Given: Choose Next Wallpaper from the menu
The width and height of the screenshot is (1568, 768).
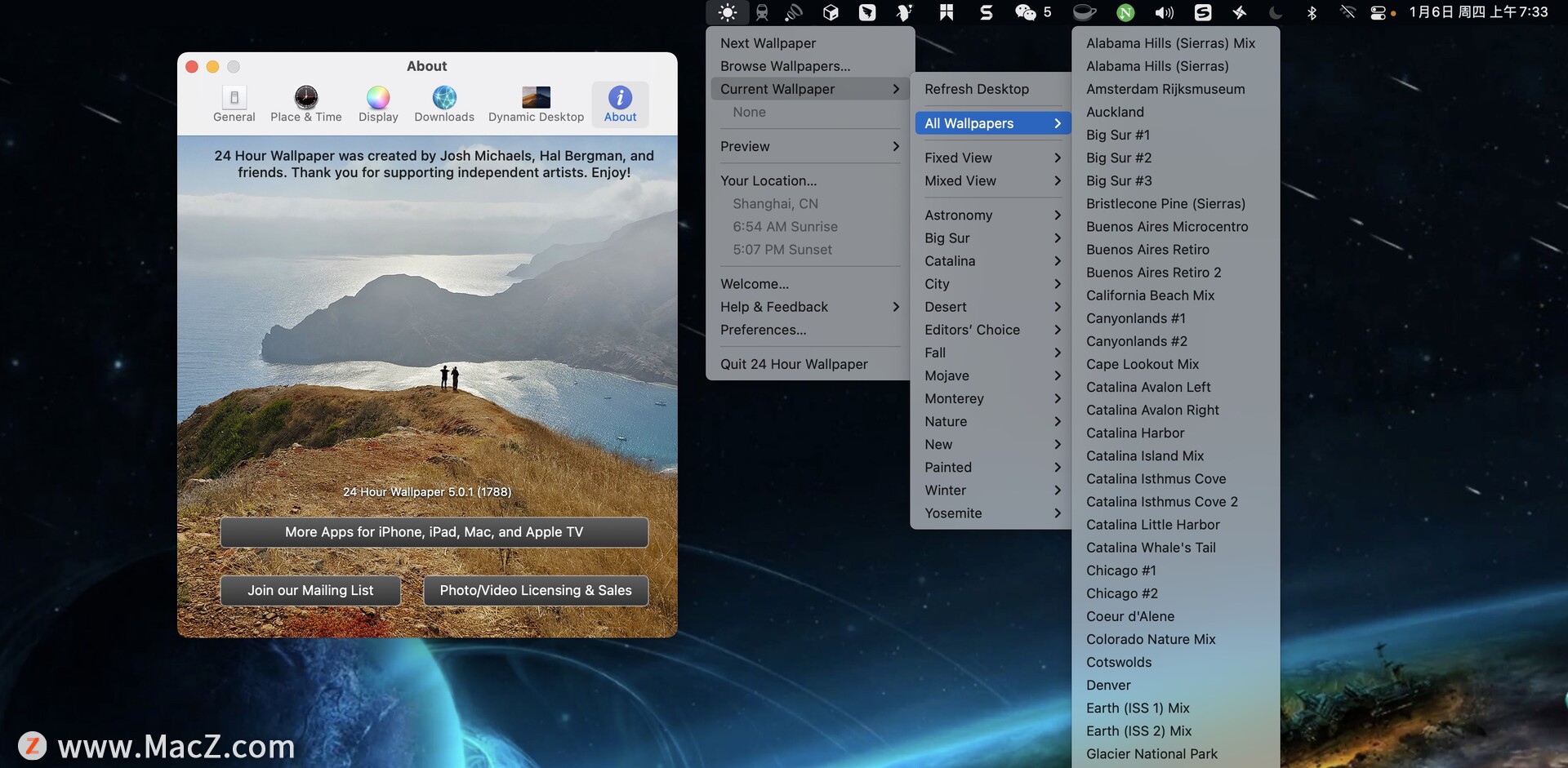Looking at the screenshot, I should 809,43.
